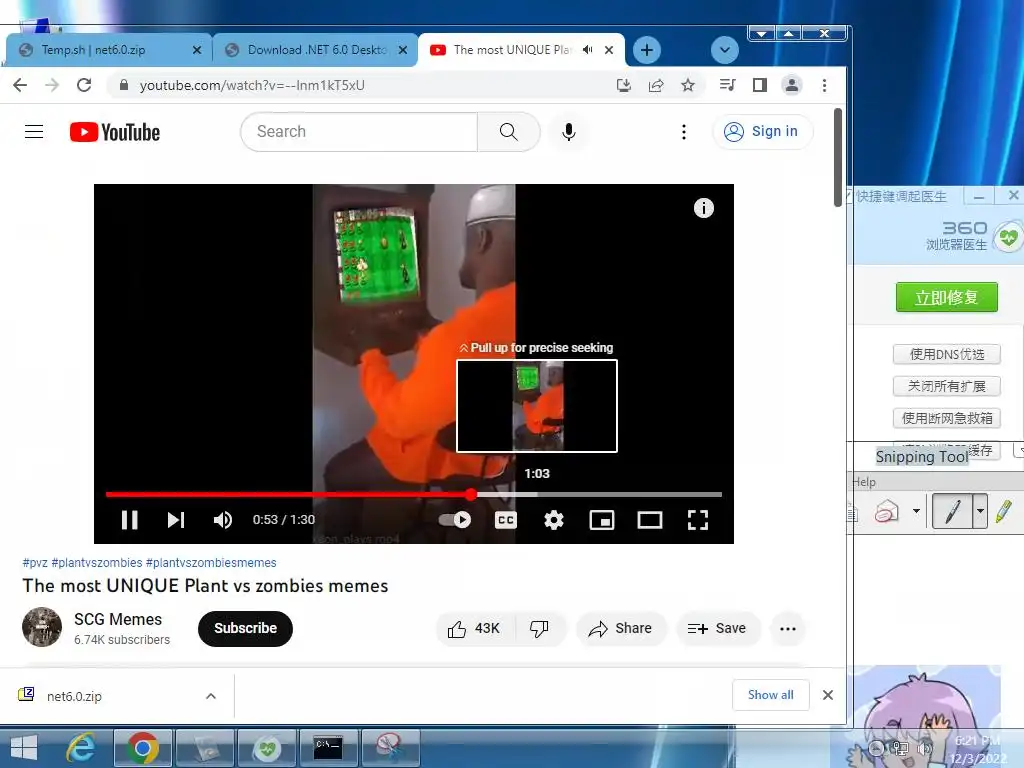Focus the YouTube search box
1024x768 pixels.
pos(359,132)
